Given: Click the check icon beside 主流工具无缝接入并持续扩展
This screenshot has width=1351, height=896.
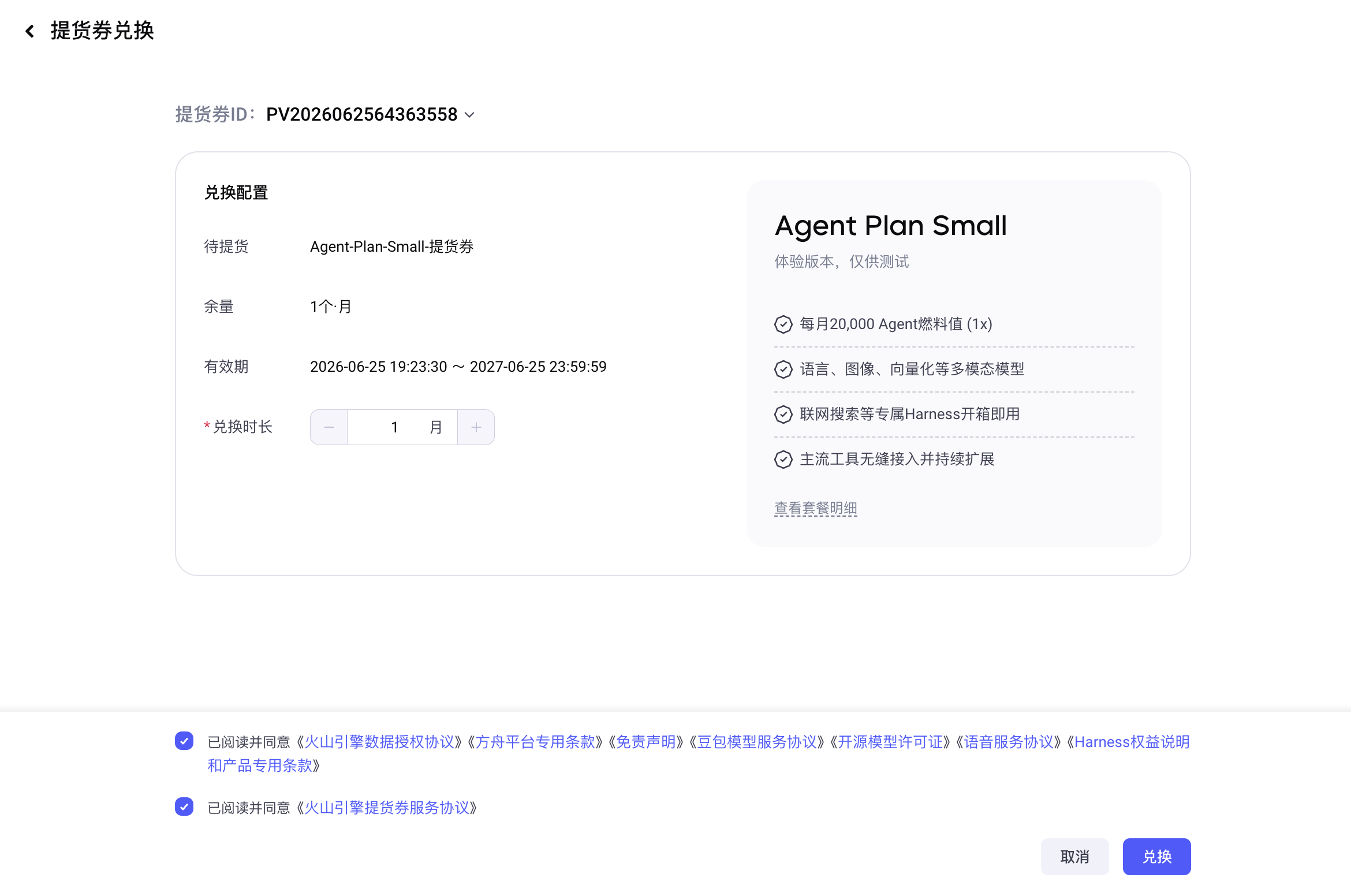Looking at the screenshot, I should tap(783, 460).
